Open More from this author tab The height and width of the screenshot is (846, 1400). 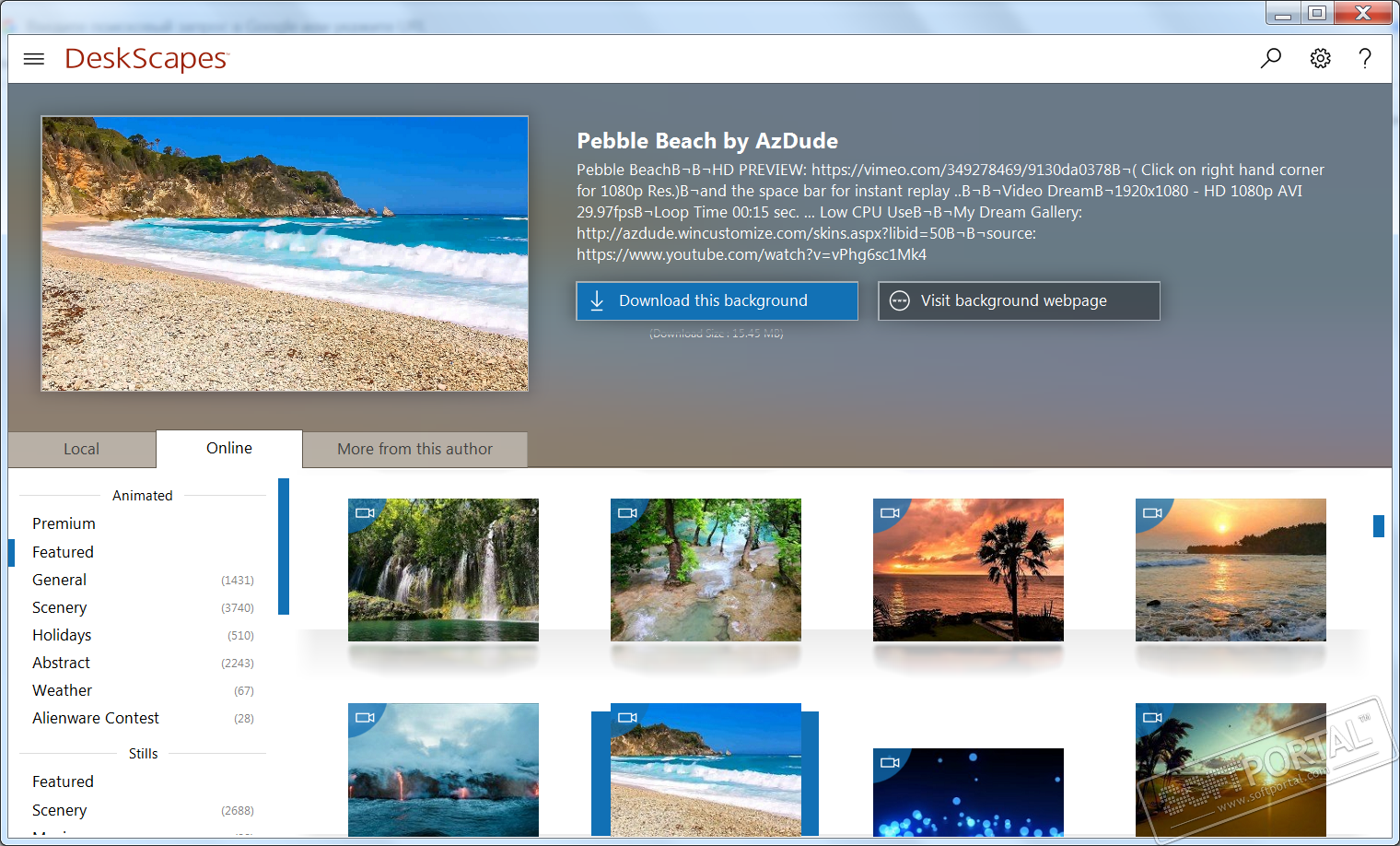point(414,449)
